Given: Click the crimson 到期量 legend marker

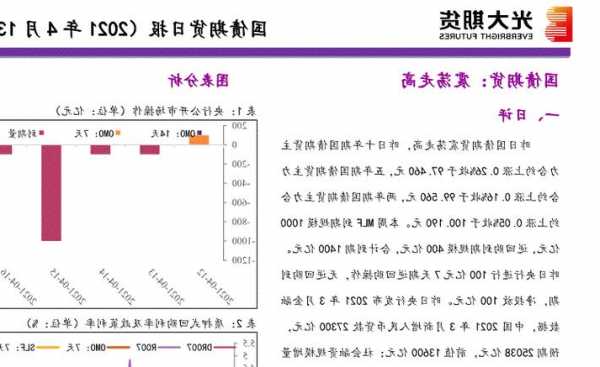Looking at the screenshot, I should pyautogui.click(x=42, y=133).
